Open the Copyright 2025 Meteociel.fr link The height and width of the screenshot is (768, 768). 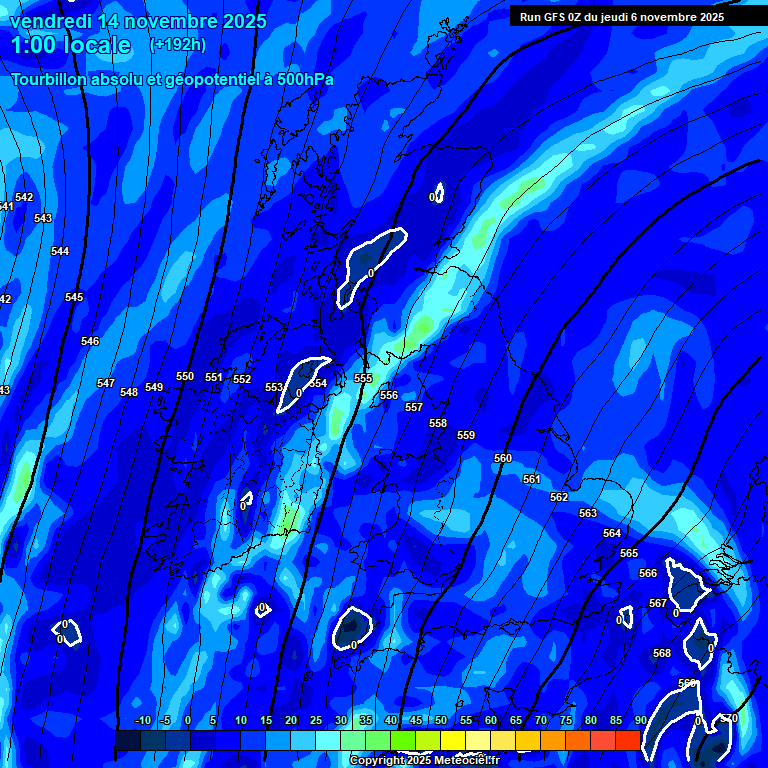(x=424, y=761)
